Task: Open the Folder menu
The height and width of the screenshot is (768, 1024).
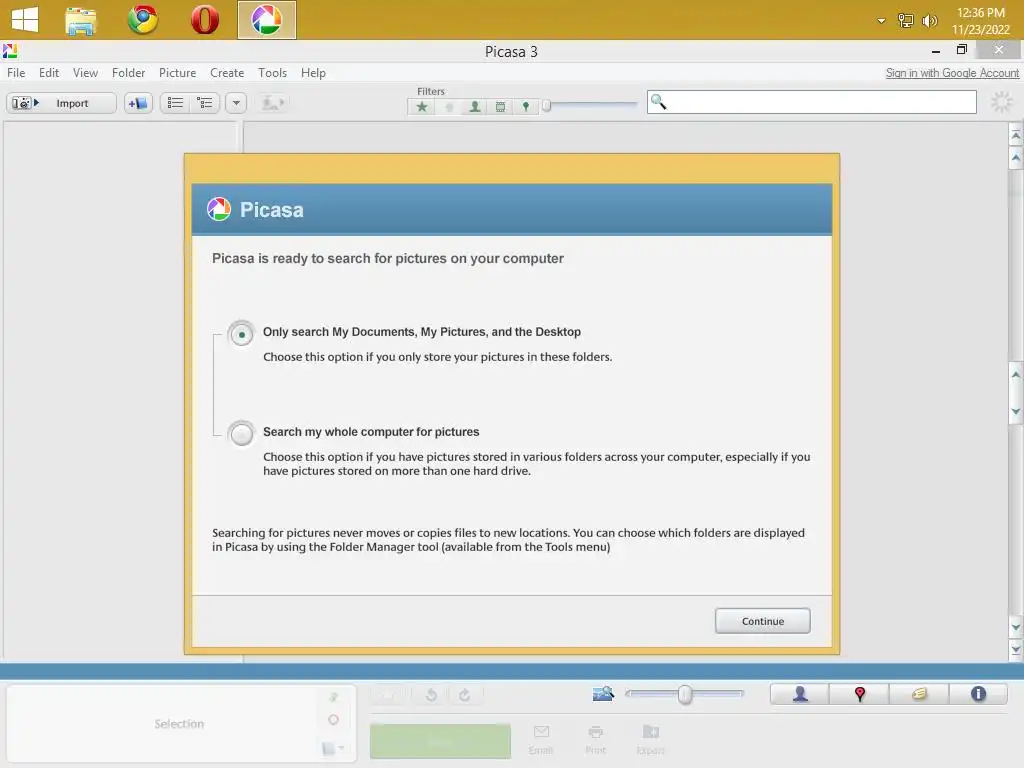Action: click(128, 72)
